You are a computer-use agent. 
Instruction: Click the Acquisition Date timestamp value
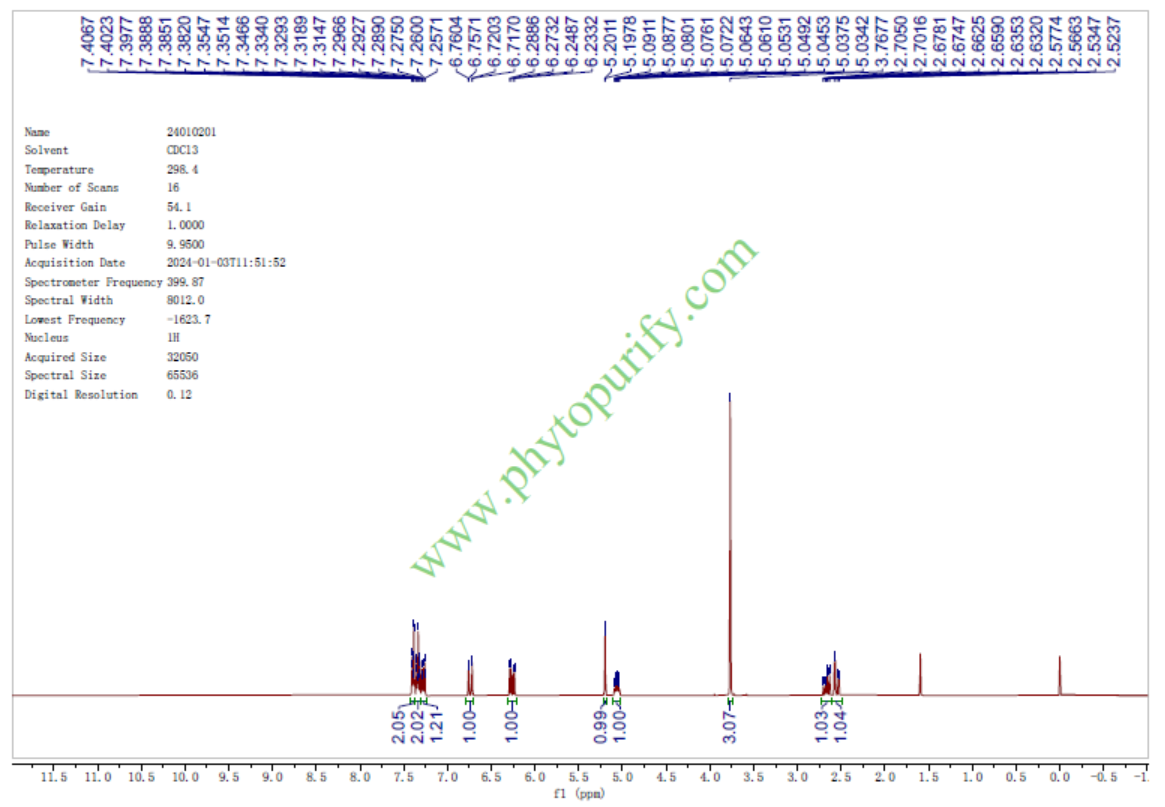[x=227, y=263]
